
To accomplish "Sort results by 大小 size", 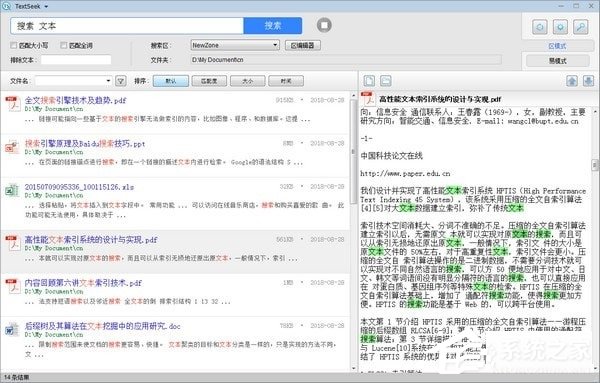I will click(247, 81).
